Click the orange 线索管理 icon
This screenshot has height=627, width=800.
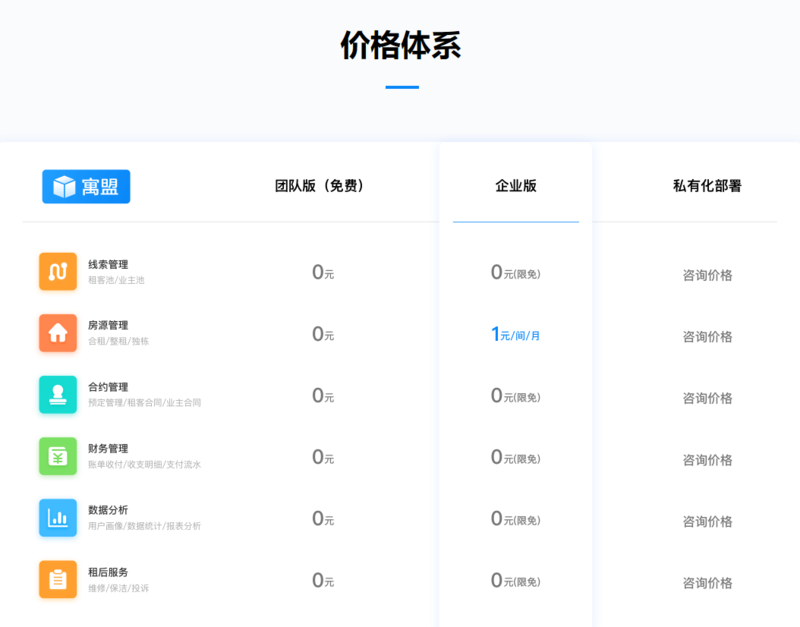coord(58,271)
